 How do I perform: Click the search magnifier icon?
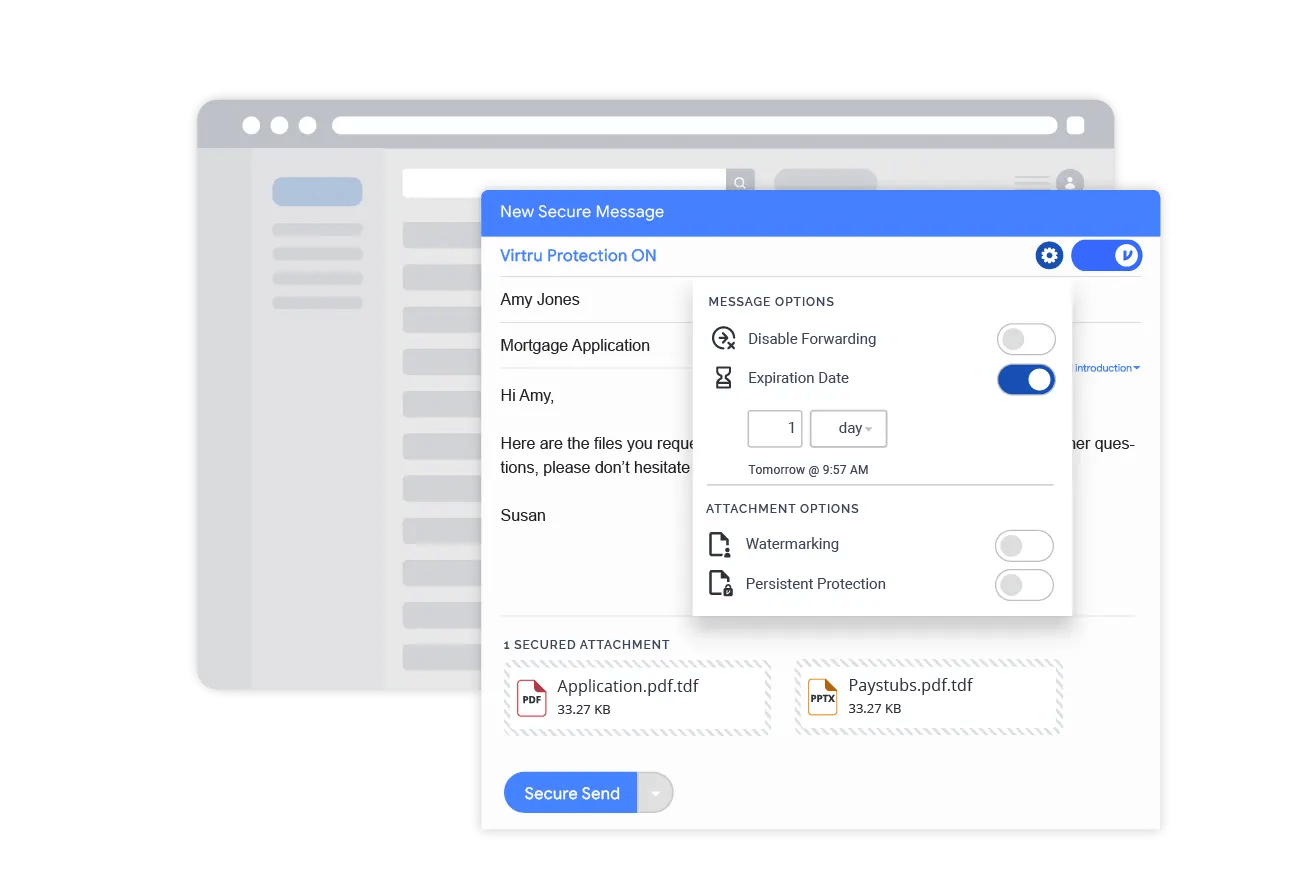pos(740,183)
